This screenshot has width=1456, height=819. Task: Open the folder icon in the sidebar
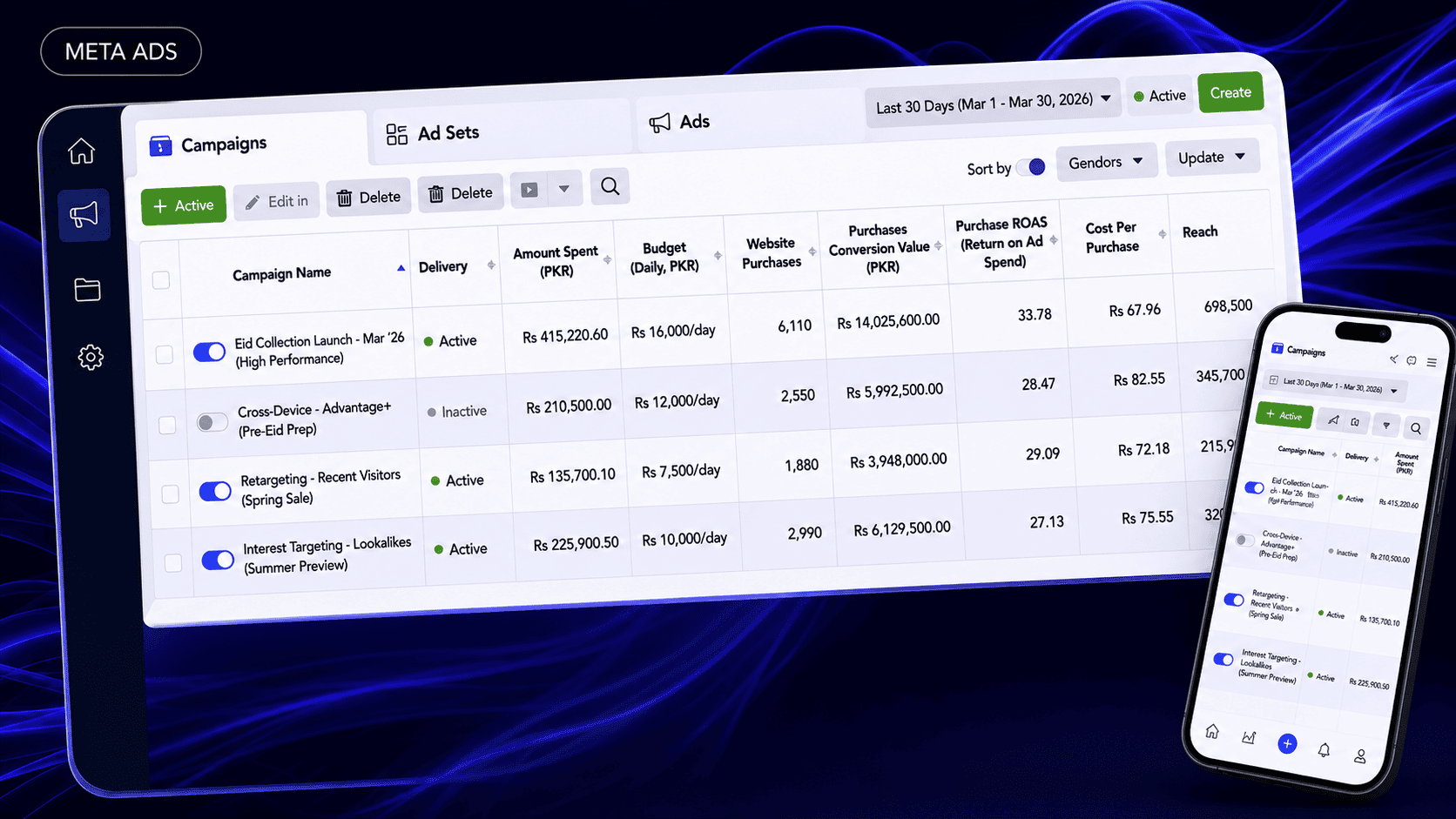click(87, 289)
